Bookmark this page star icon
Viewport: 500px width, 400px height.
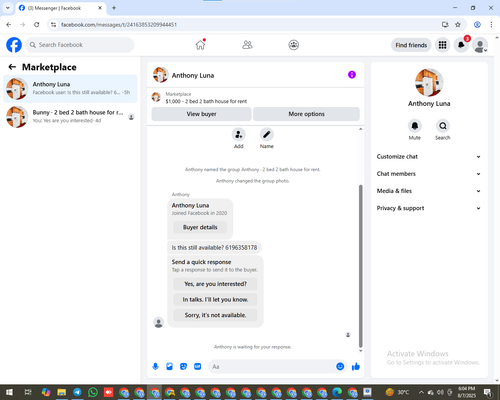pos(458,25)
